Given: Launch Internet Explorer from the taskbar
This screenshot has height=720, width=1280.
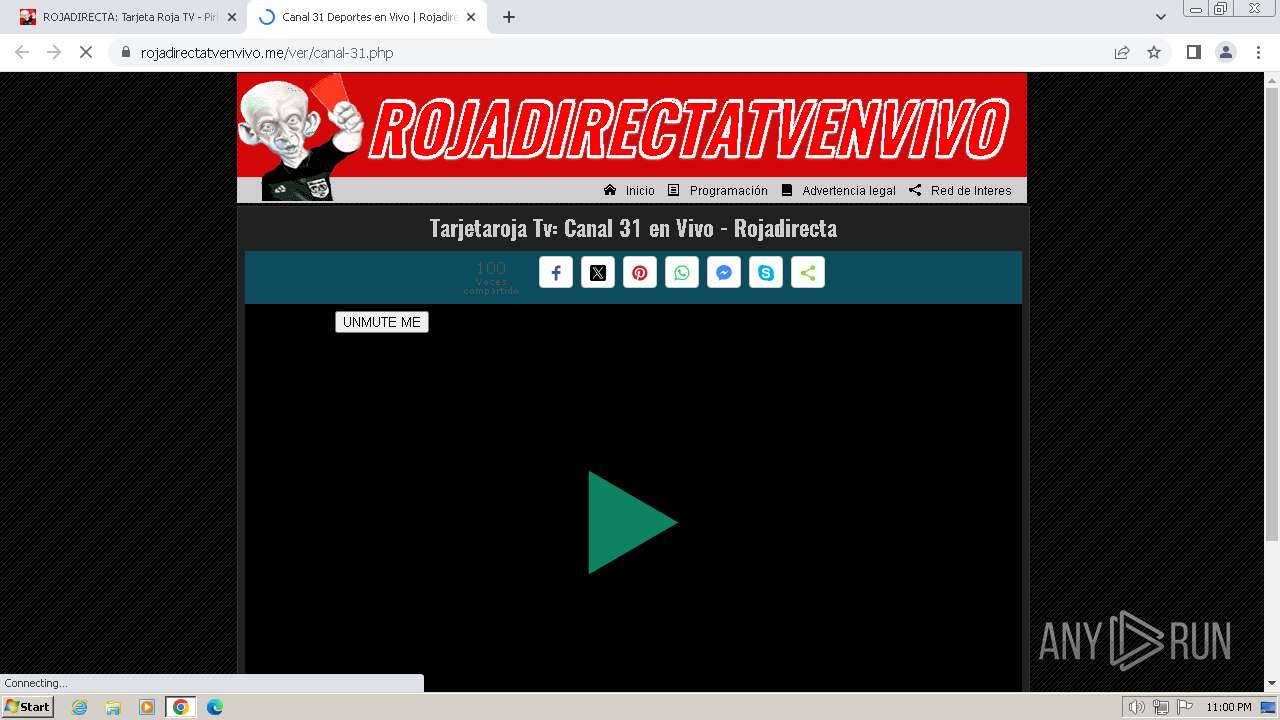Looking at the screenshot, I should click(79, 707).
